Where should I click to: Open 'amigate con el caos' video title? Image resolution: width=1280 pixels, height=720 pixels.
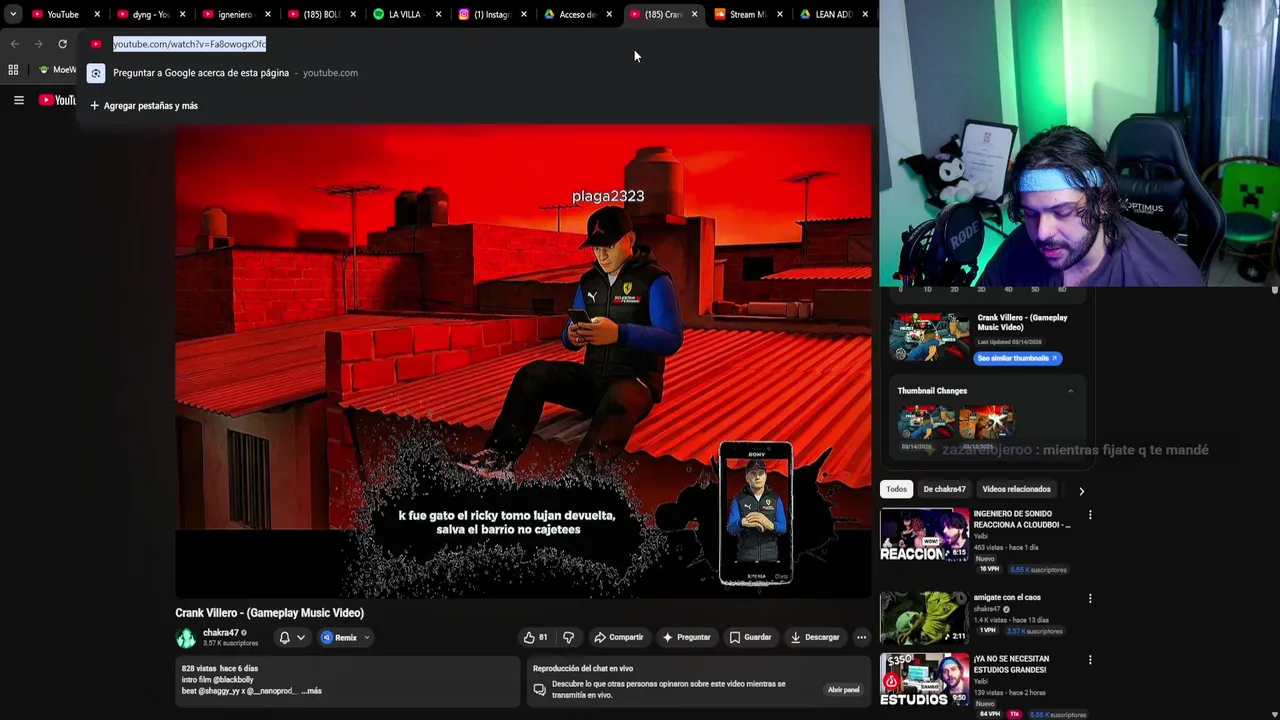coord(1007,598)
